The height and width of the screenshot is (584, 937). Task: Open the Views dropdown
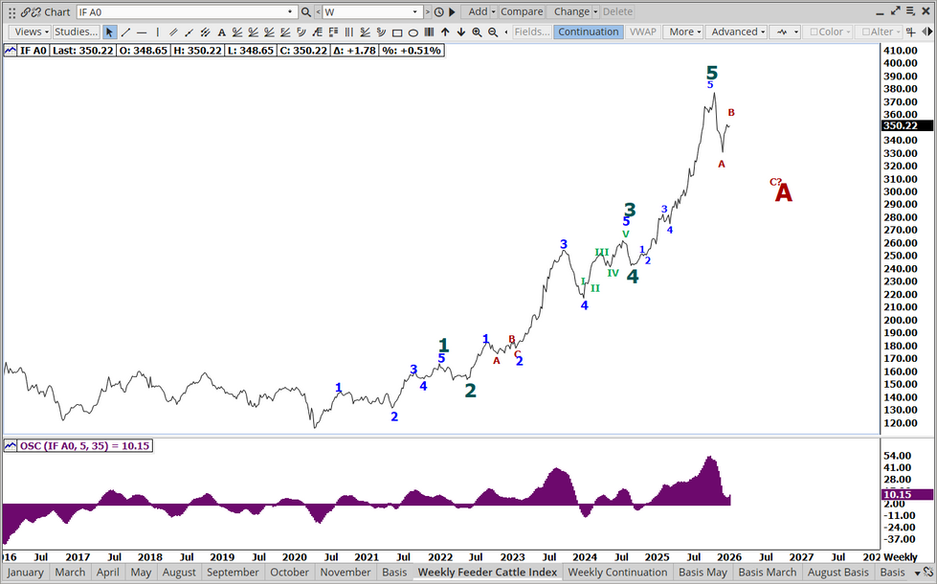29,32
